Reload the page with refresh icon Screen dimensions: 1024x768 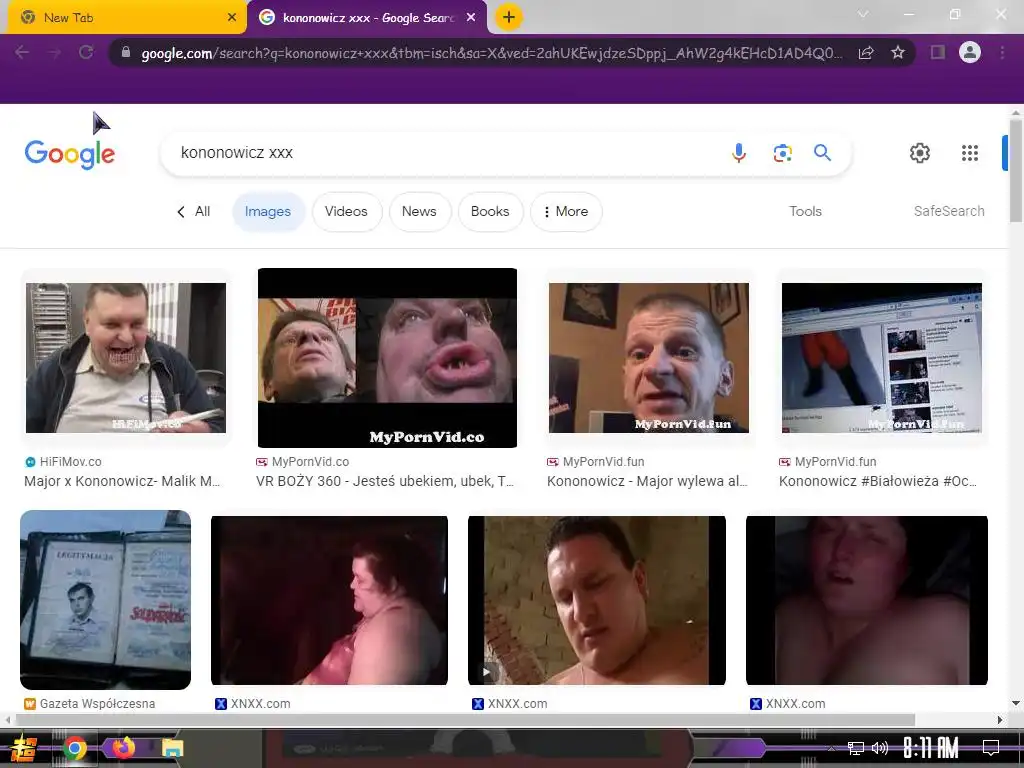[86, 52]
